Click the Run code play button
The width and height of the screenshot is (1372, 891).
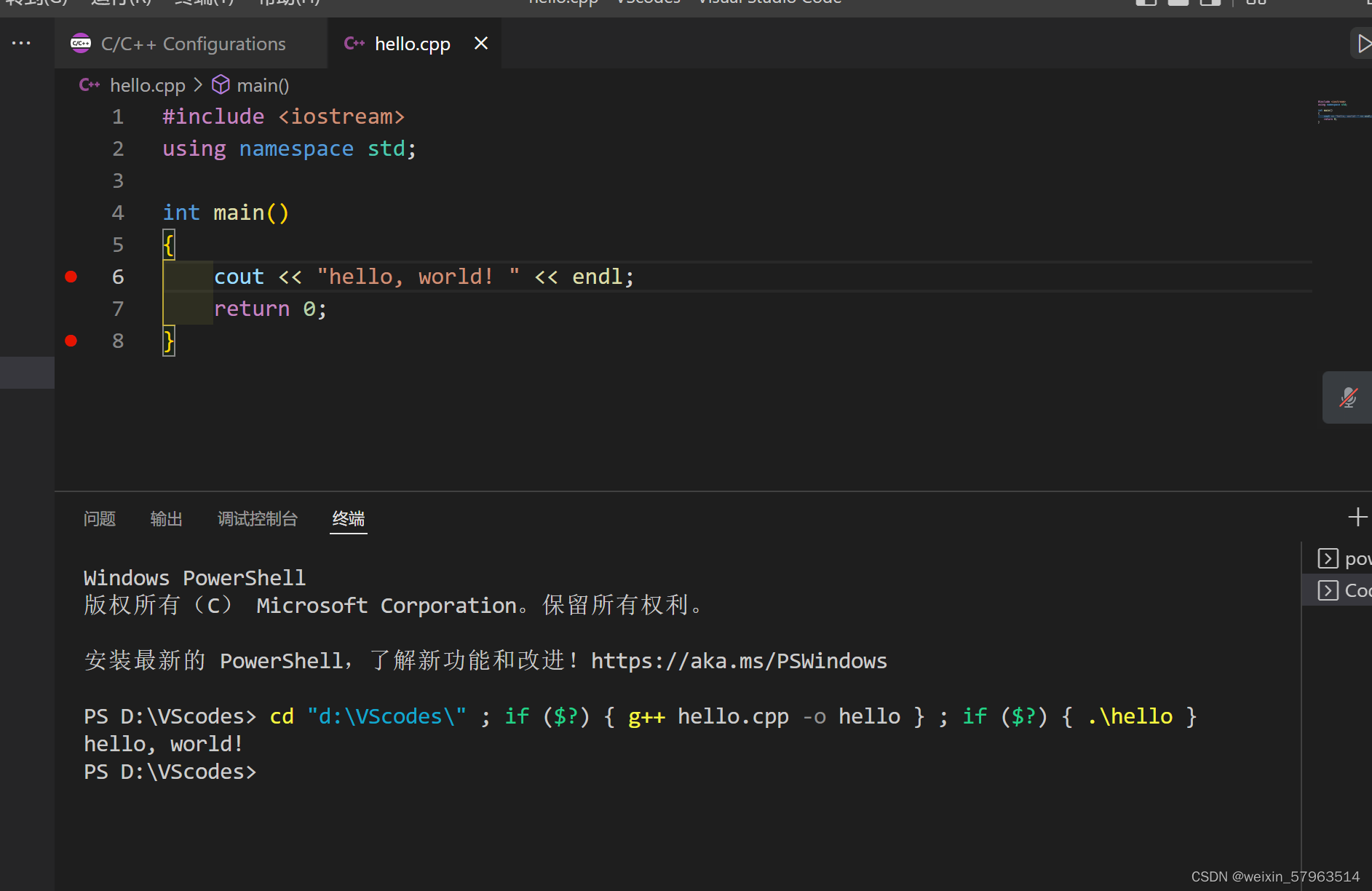click(1363, 44)
